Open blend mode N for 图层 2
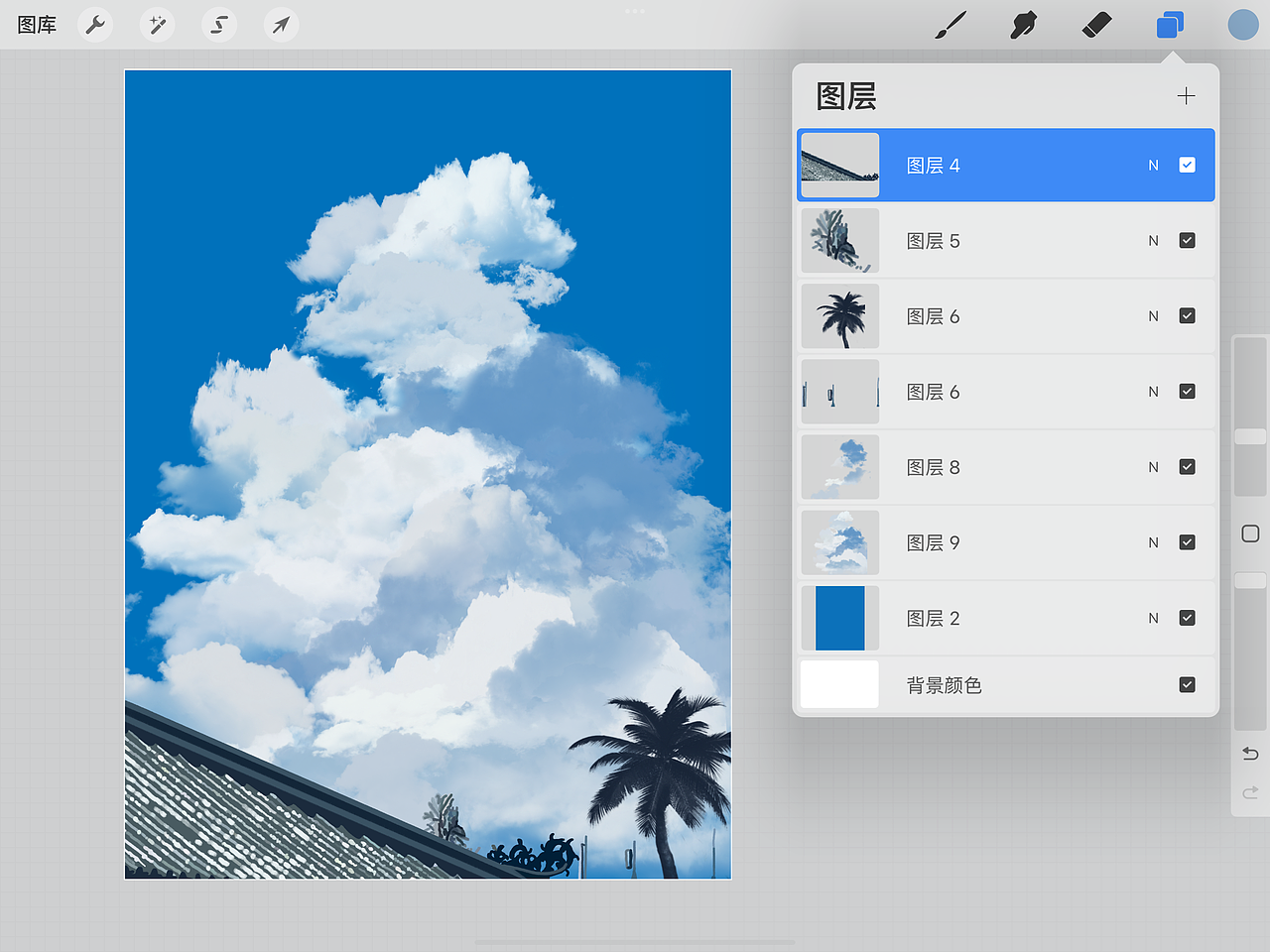 click(1153, 618)
